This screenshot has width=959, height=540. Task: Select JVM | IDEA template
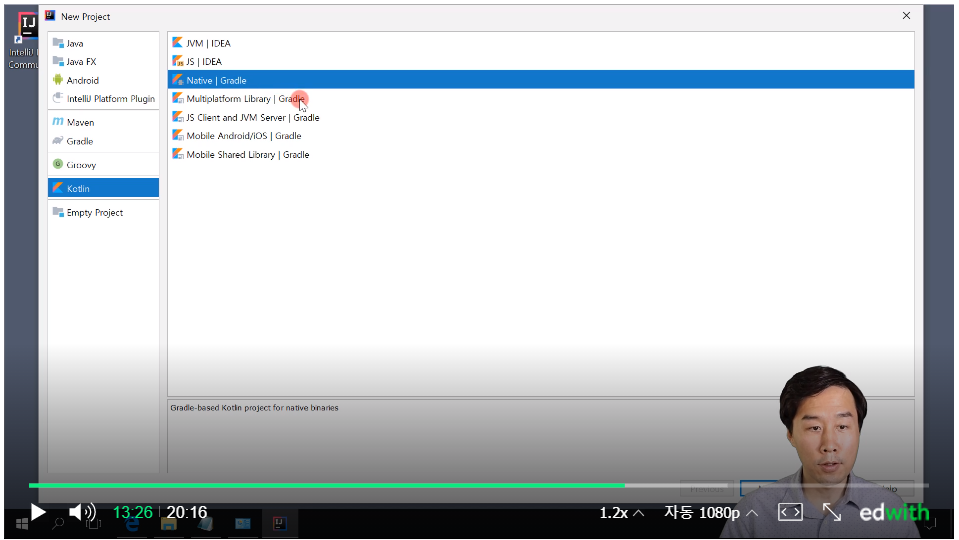pos(541,43)
